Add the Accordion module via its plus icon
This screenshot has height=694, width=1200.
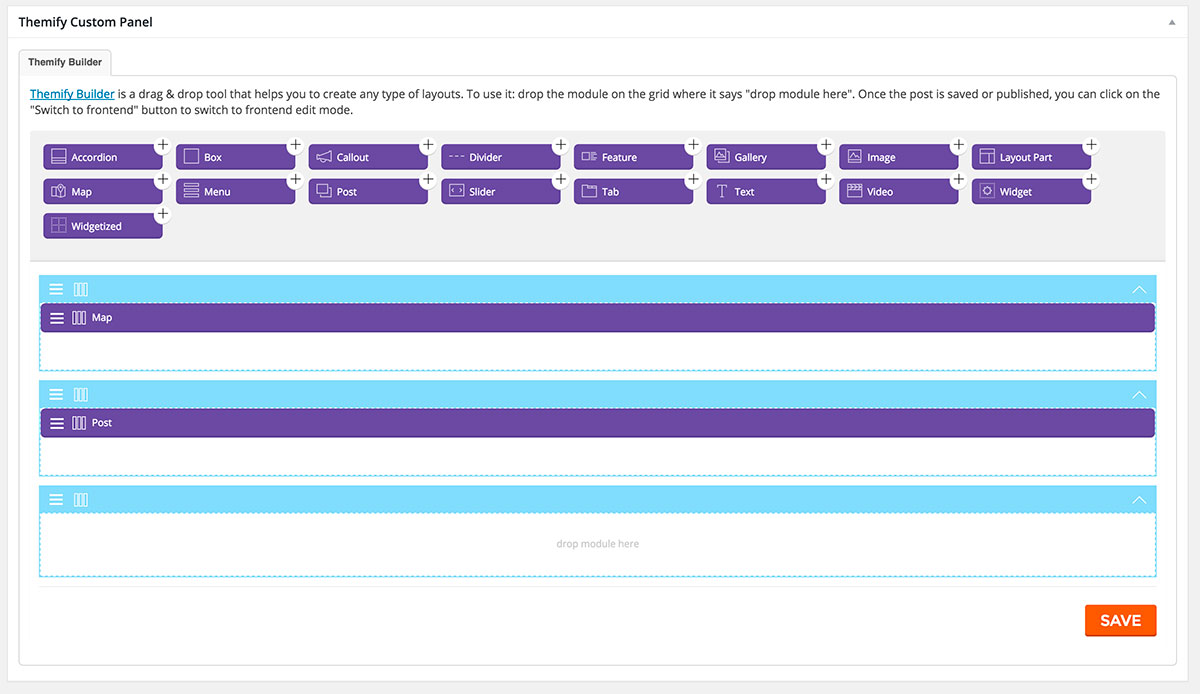coord(162,145)
